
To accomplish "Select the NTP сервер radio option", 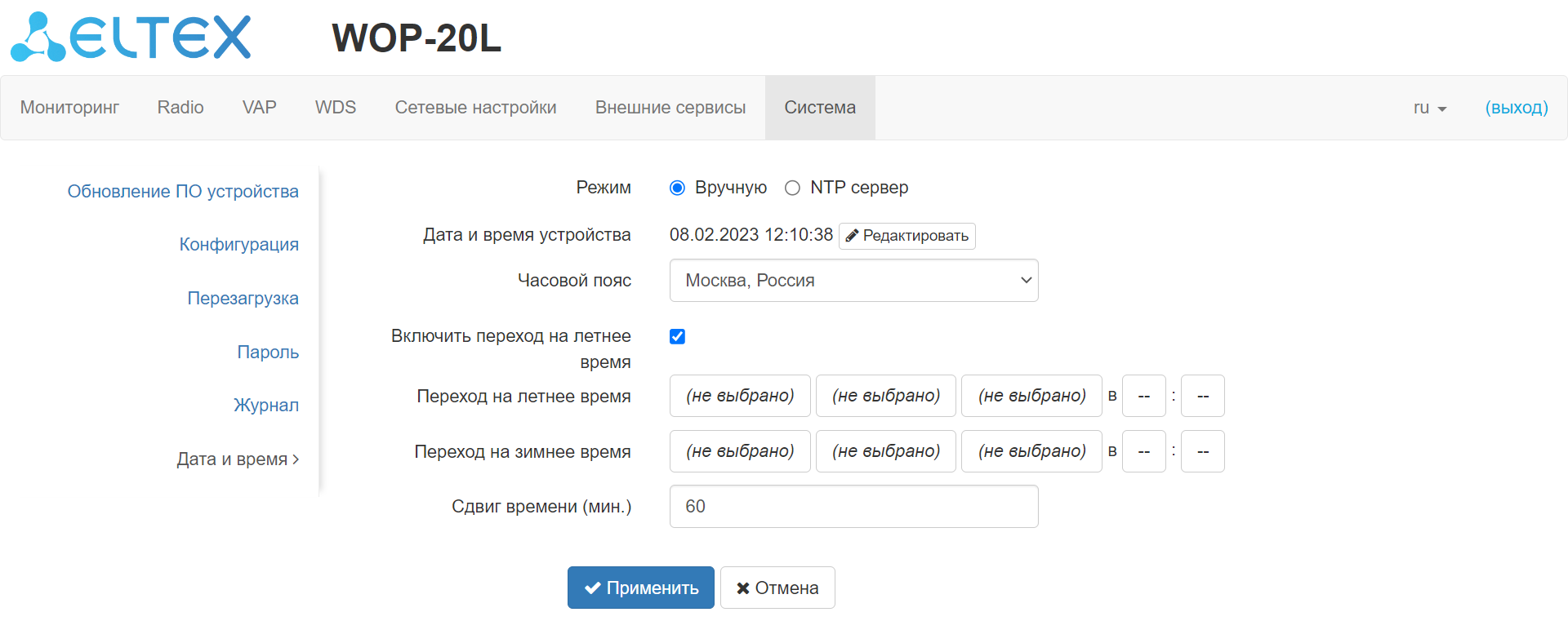I will (792, 189).
